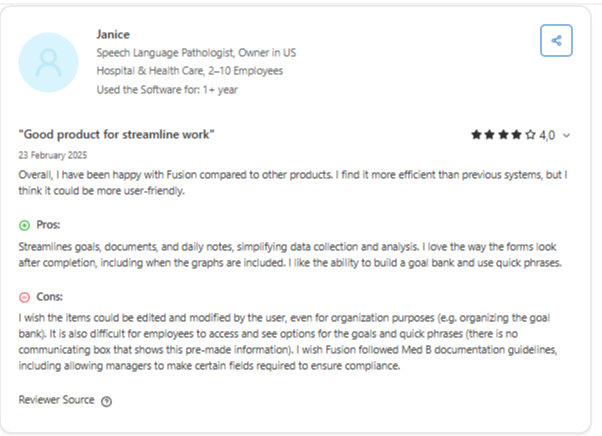
Task: Expand the 4,0 rating breakdown chevron
Action: point(566,135)
